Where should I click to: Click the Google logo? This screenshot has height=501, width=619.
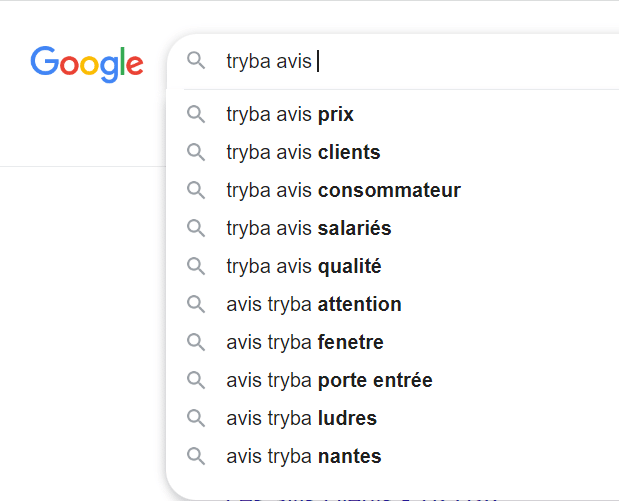point(87,63)
